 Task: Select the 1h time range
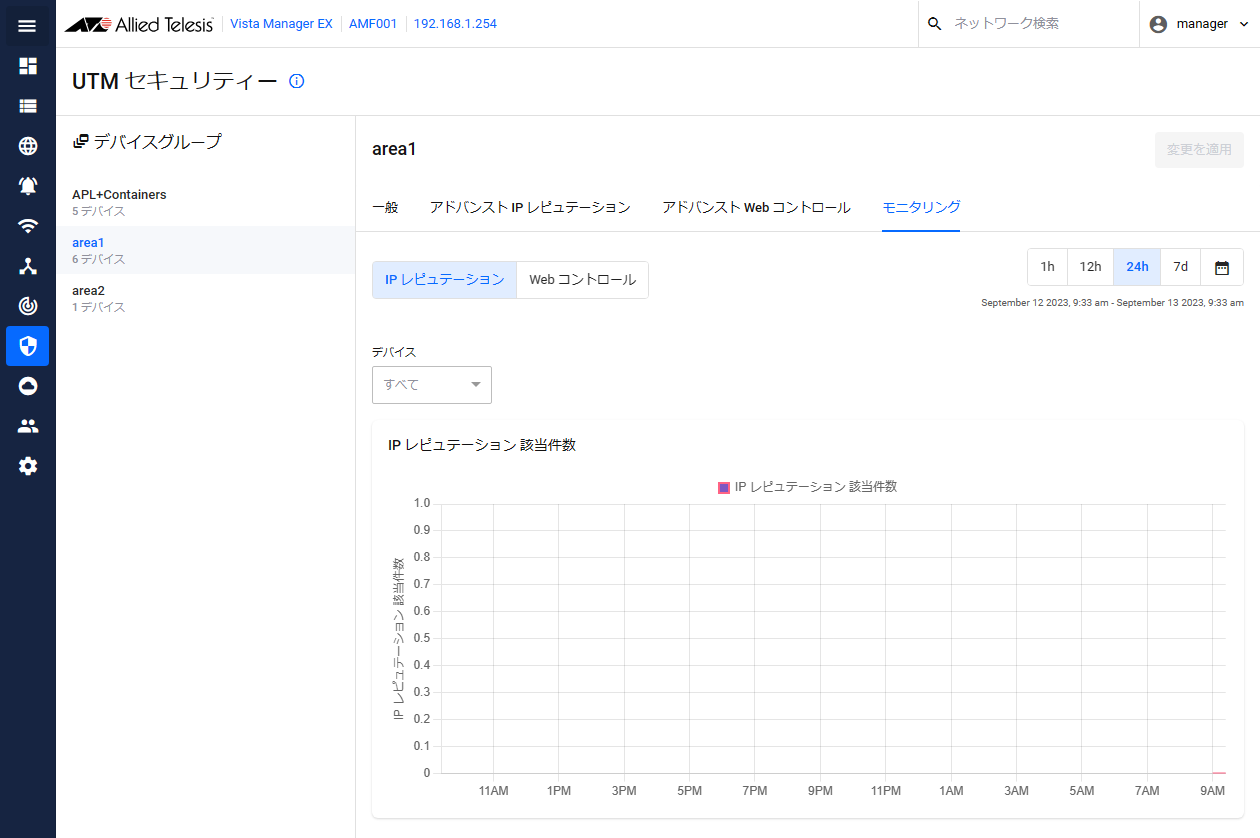pyautogui.click(x=1047, y=267)
